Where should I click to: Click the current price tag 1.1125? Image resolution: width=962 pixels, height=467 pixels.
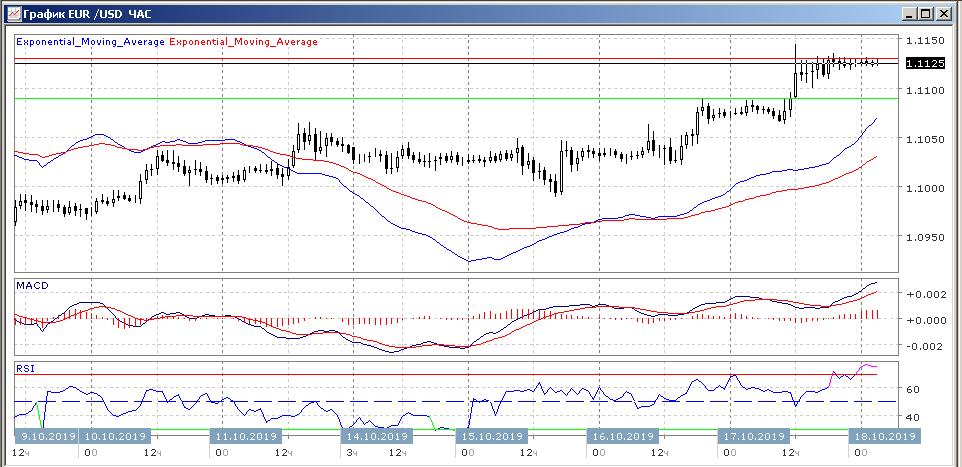(x=921, y=64)
